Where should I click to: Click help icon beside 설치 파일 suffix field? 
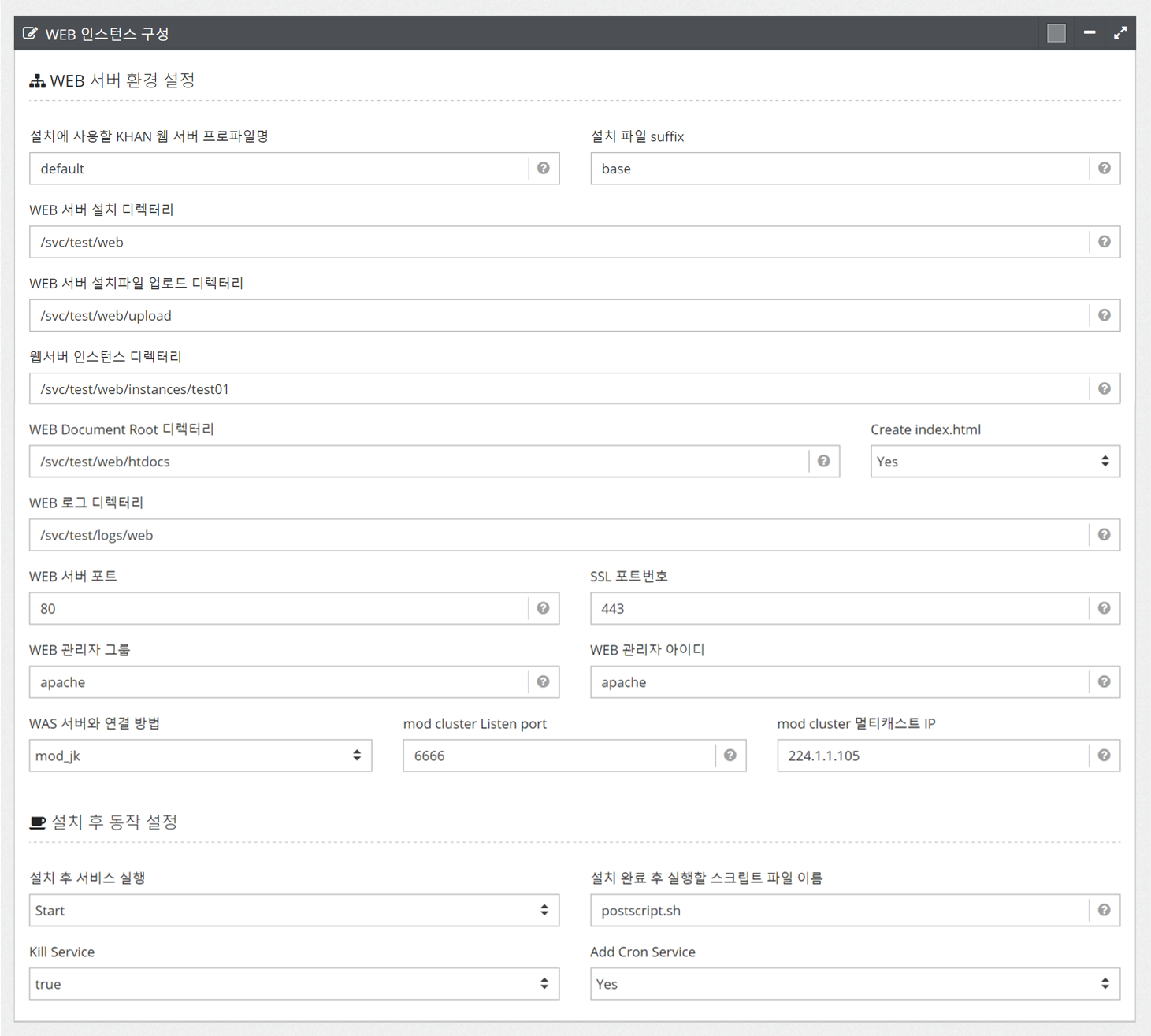click(1104, 169)
